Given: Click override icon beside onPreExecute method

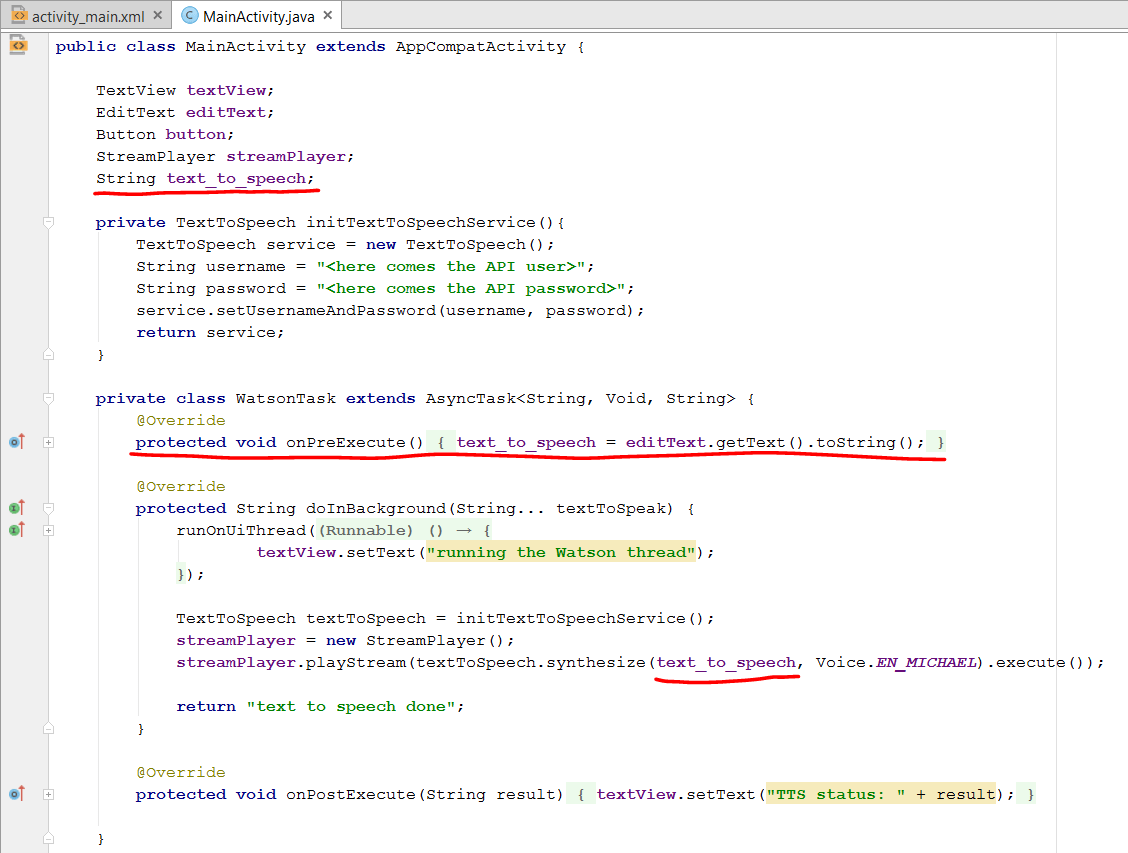Looking at the screenshot, I should (16, 442).
